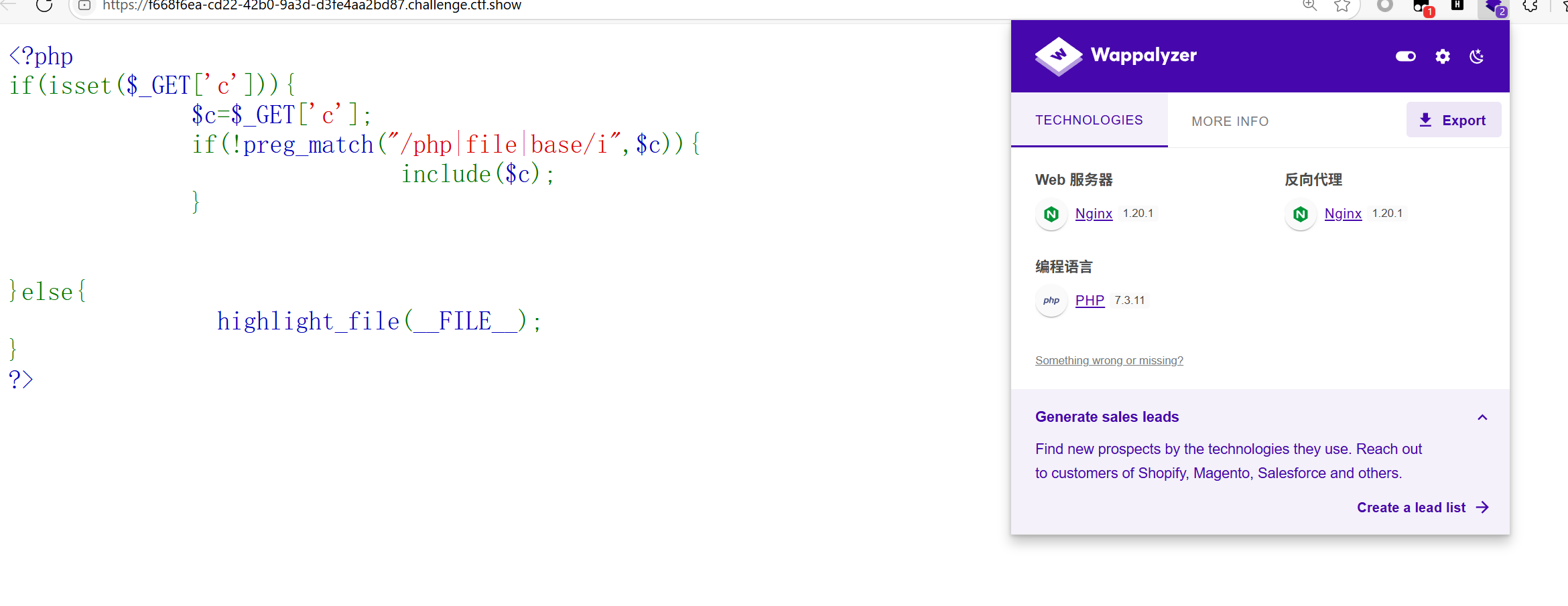This screenshot has height=606, width=1568.
Task: Click the 'Generate sales leads' heading
Action: [1107, 417]
